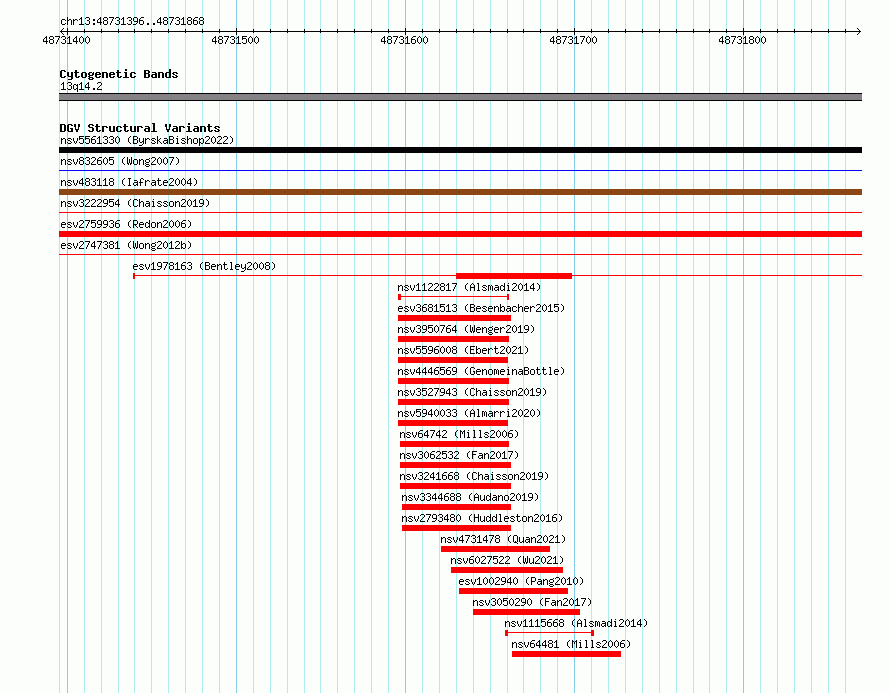Viewport: 890px width, 693px height.
Task: Open nsv832605 (Wong2007) variant label
Action: coord(120,161)
